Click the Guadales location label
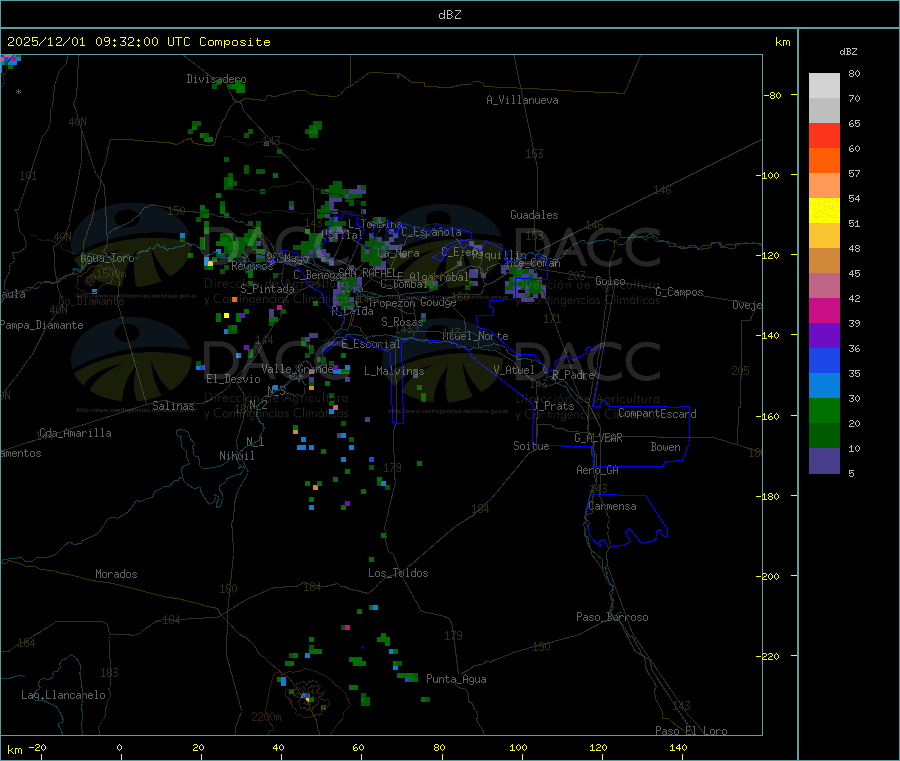The image size is (900, 761). click(534, 215)
